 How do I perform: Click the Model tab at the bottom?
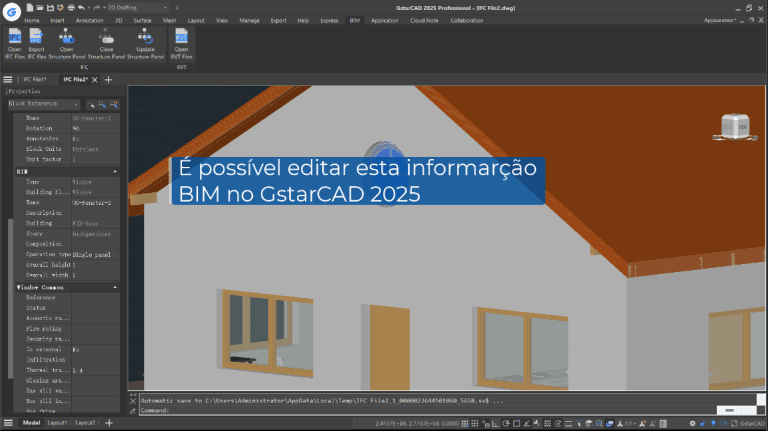coord(31,423)
